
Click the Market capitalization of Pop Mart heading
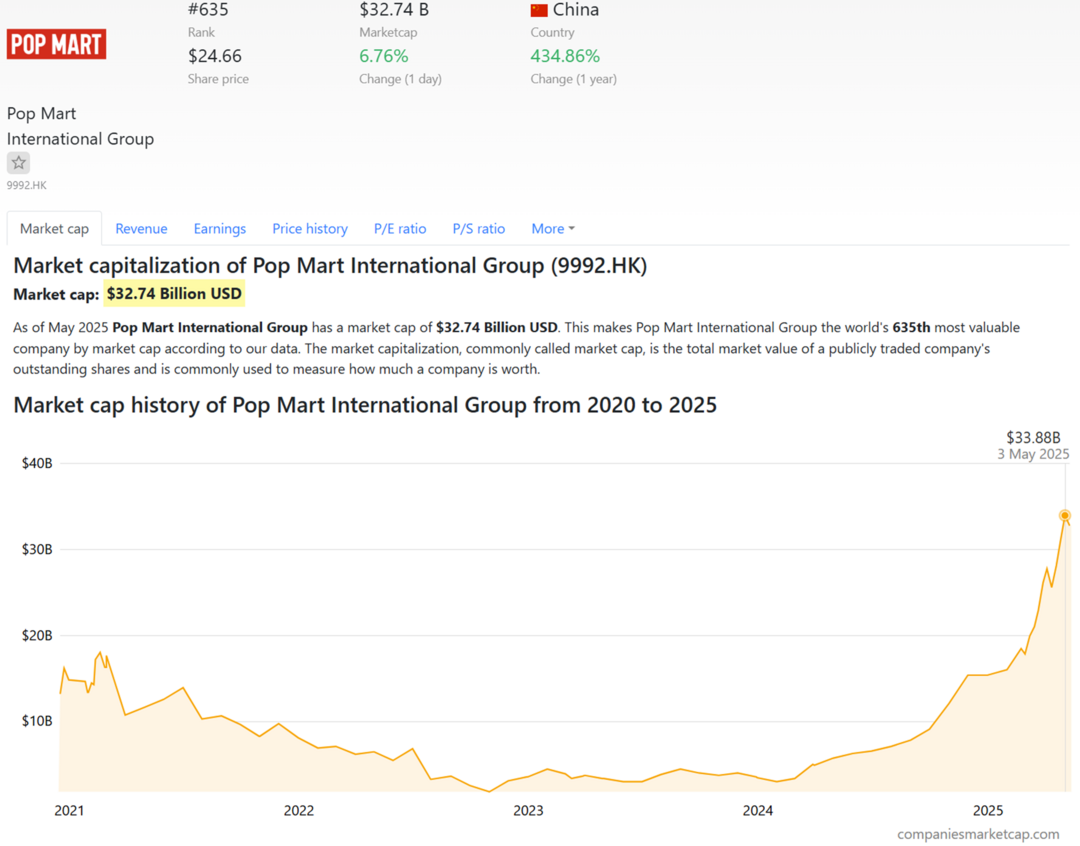[x=330, y=266]
